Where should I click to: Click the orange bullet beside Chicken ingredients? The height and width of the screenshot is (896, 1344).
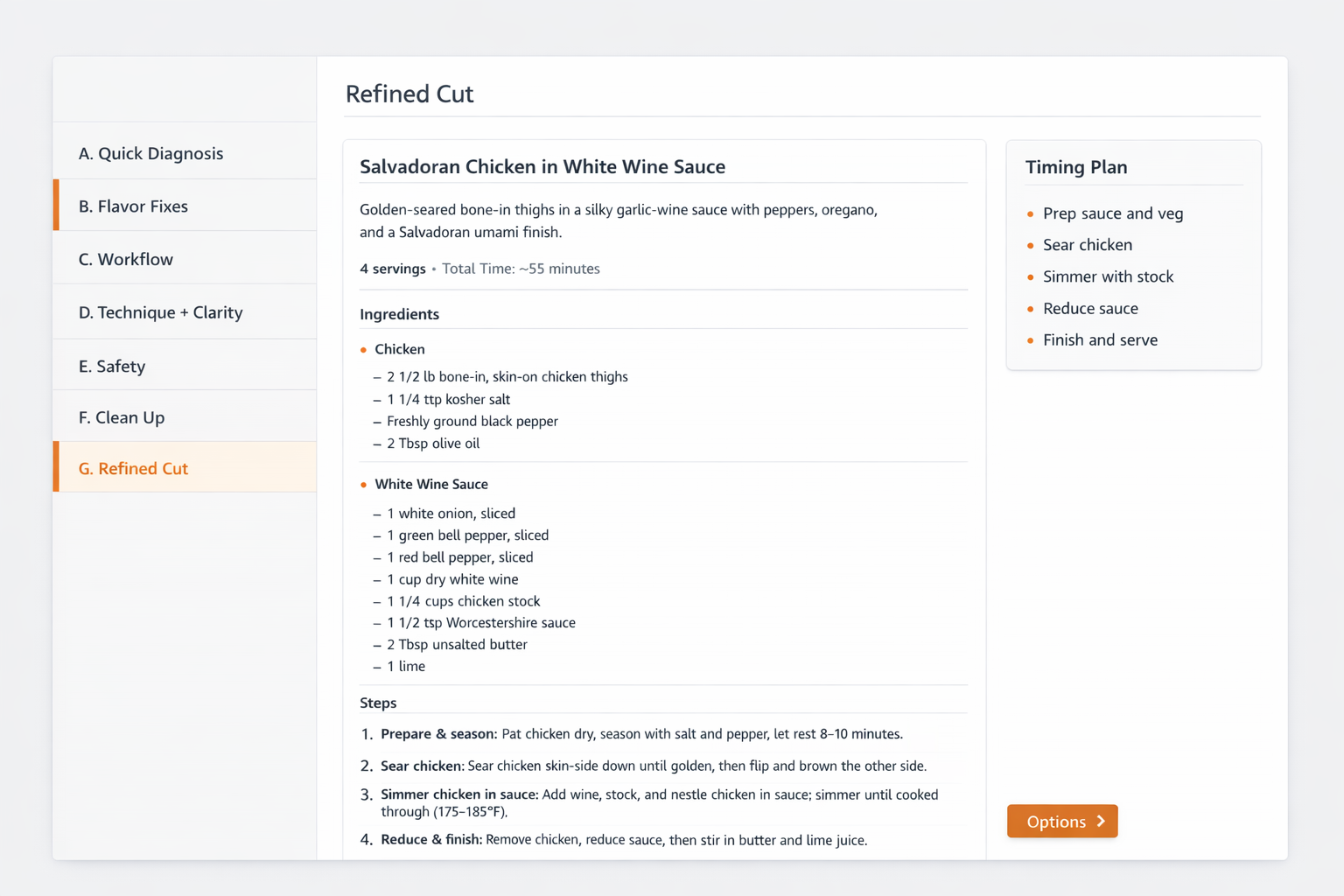(363, 349)
